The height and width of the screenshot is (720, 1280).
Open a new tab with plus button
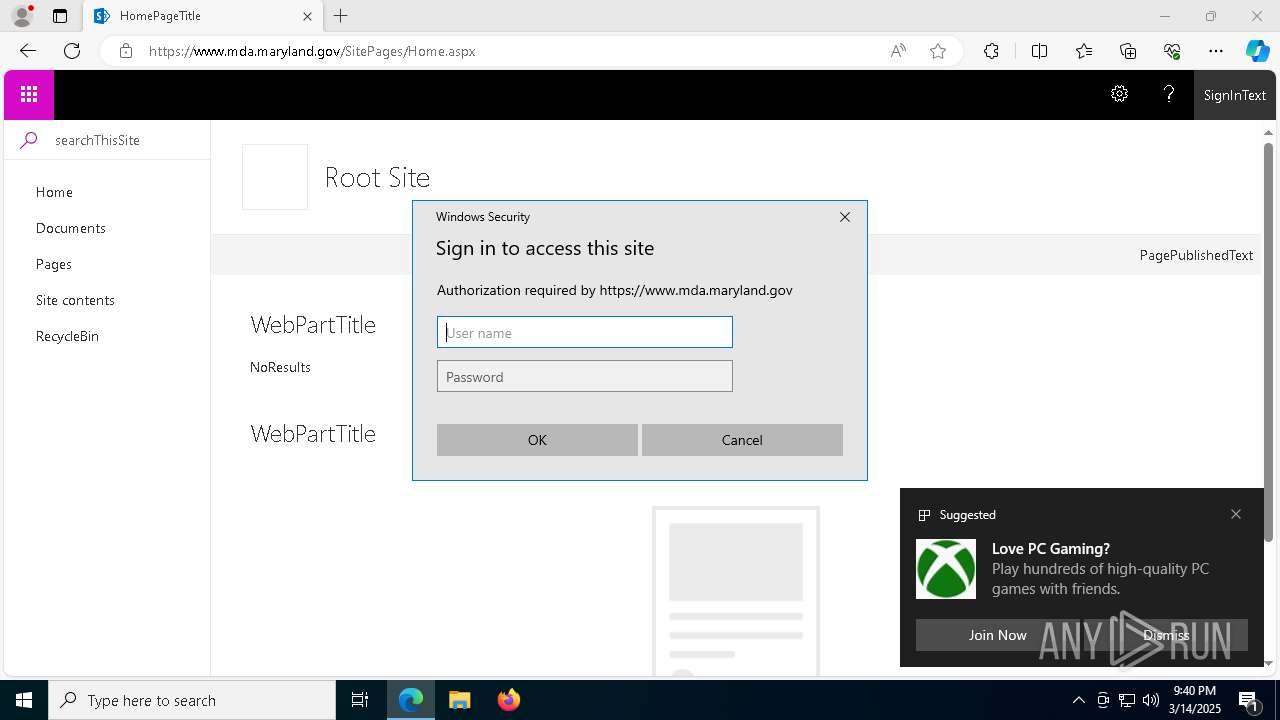pos(341,16)
